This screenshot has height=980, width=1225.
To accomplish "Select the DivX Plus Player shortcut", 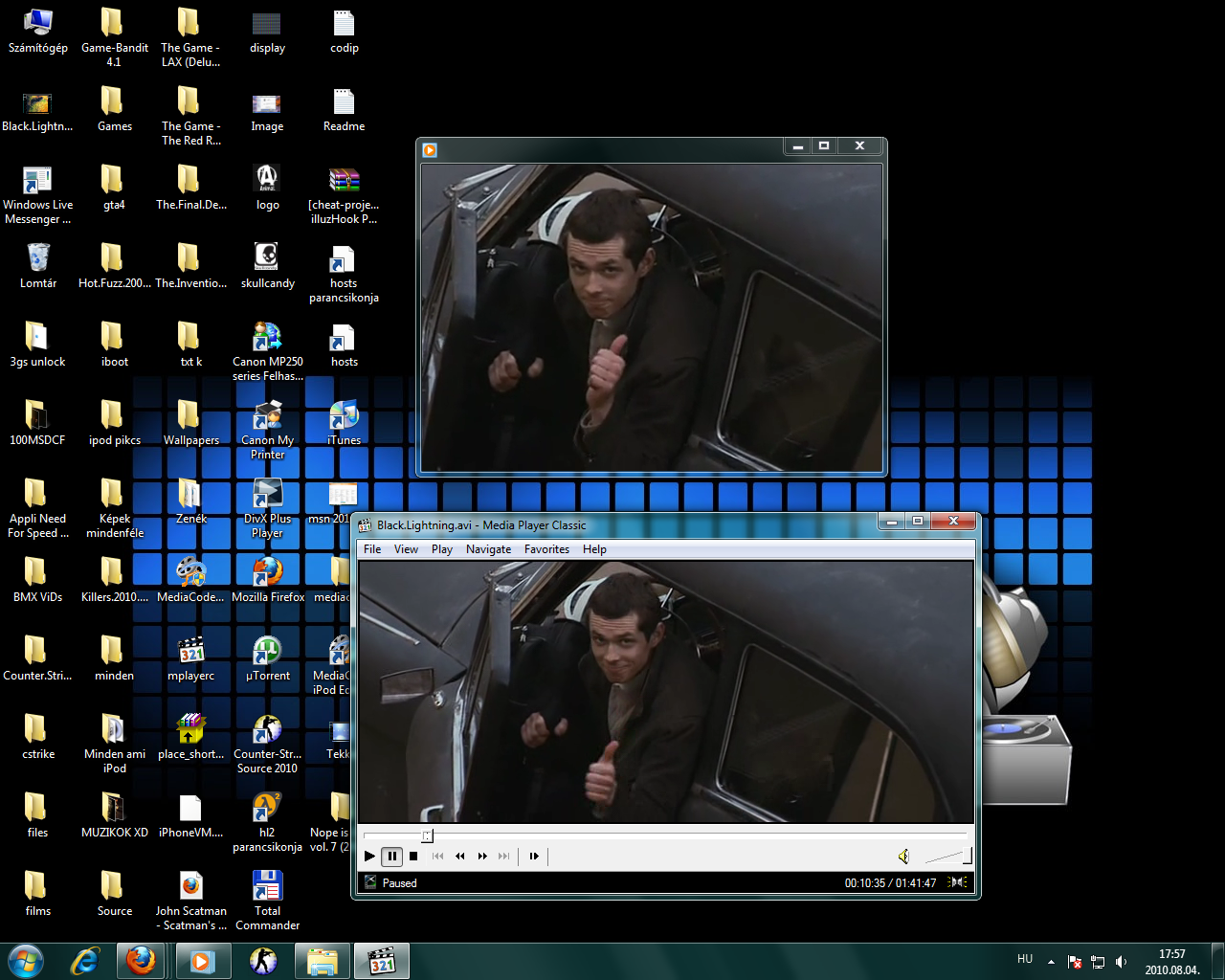I will point(268,509).
